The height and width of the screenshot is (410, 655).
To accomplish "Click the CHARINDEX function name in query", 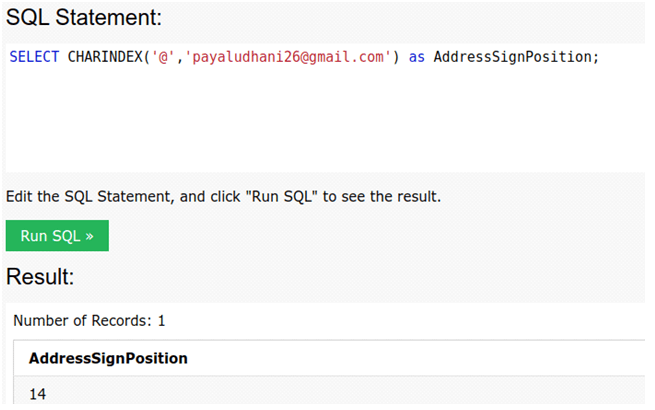I will tap(104, 57).
